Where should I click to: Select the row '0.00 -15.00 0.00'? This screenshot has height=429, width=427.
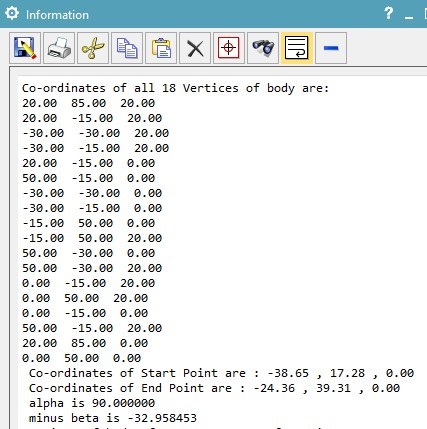coord(85,313)
